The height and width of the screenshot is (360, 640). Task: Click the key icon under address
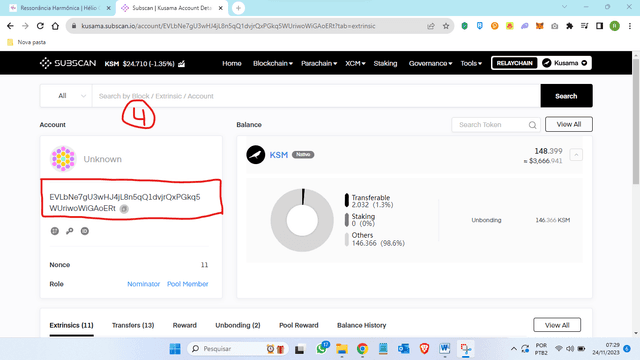[x=70, y=231]
